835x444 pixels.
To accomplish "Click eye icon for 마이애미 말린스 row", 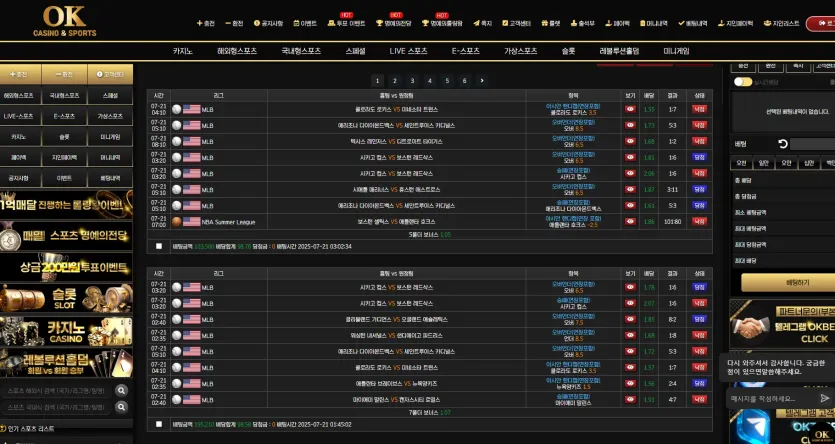I will click(631, 399).
